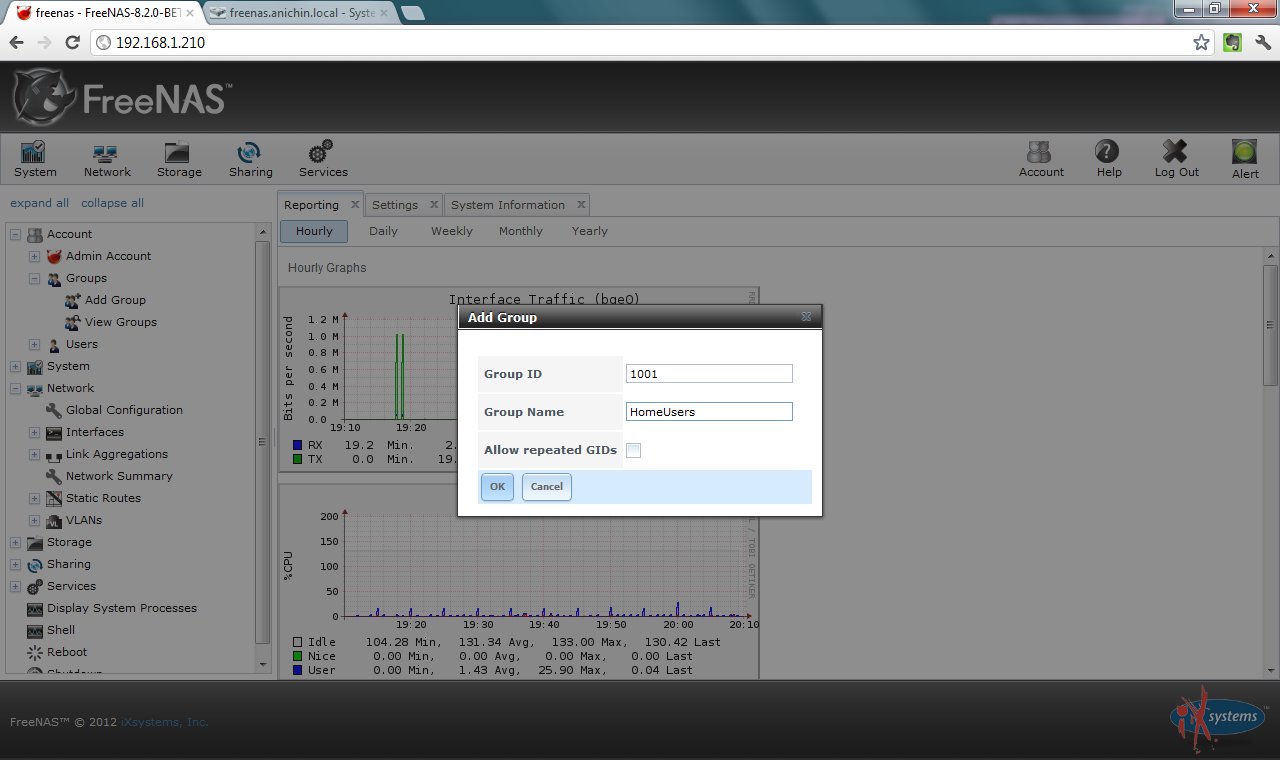Viewport: 1280px width, 760px height.
Task: Collapse the Groups tree node
Action: click(34, 278)
